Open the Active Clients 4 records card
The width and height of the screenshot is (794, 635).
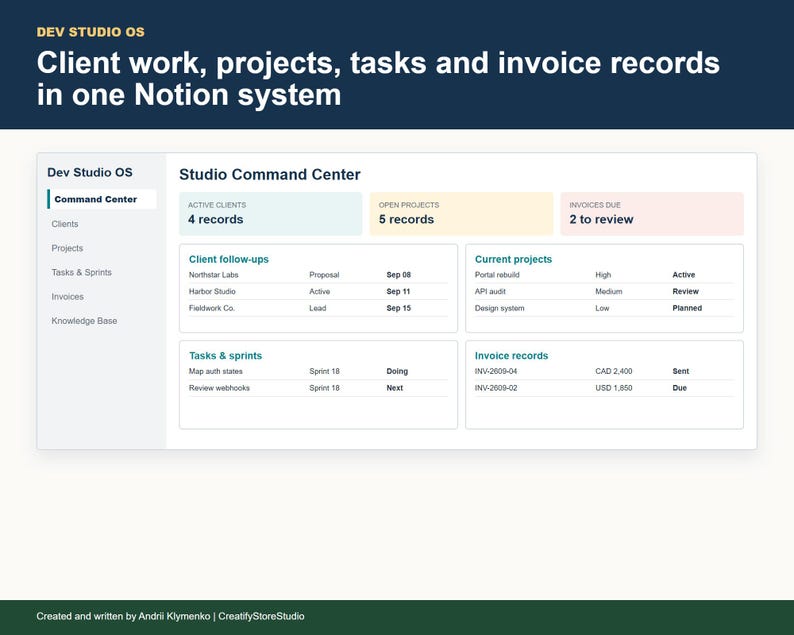(x=271, y=213)
